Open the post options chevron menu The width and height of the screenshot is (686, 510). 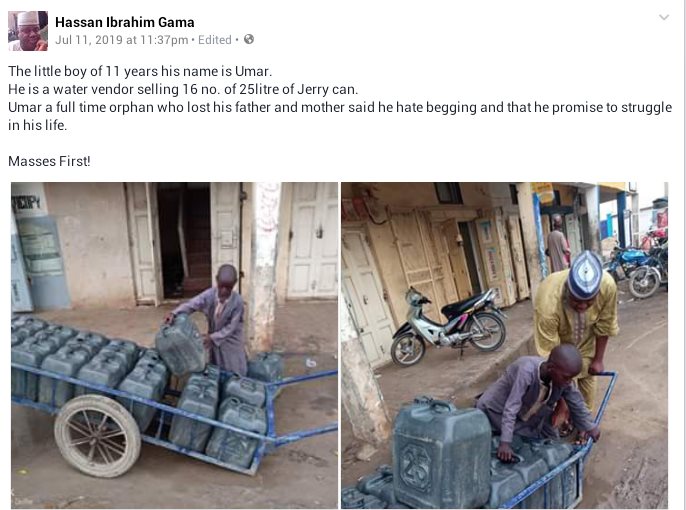(x=664, y=17)
